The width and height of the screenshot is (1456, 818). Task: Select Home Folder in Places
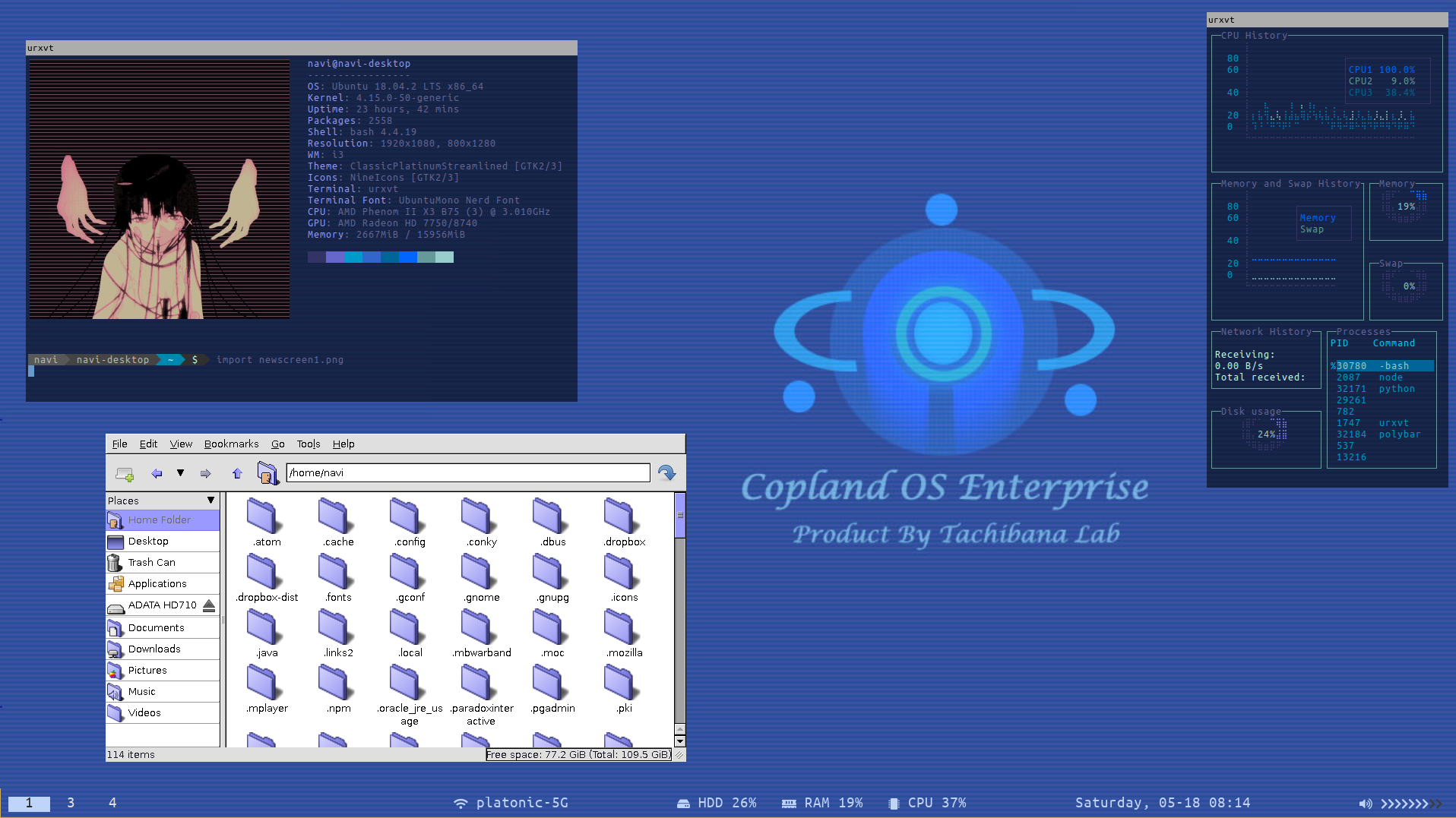[163, 520]
